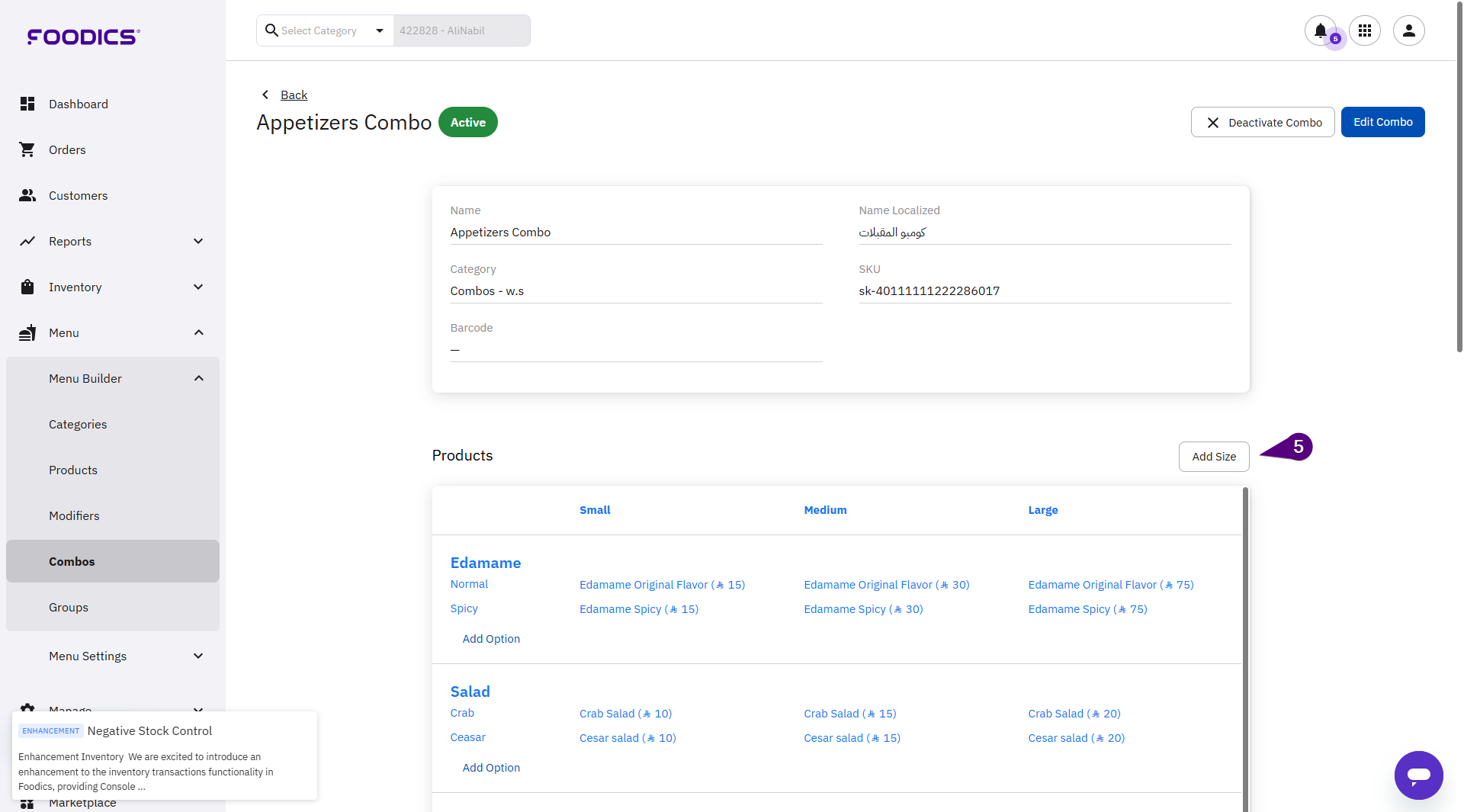Screen dimensions: 1464x812
Task: Expand Menu Settings submenu
Action: tap(198, 656)
